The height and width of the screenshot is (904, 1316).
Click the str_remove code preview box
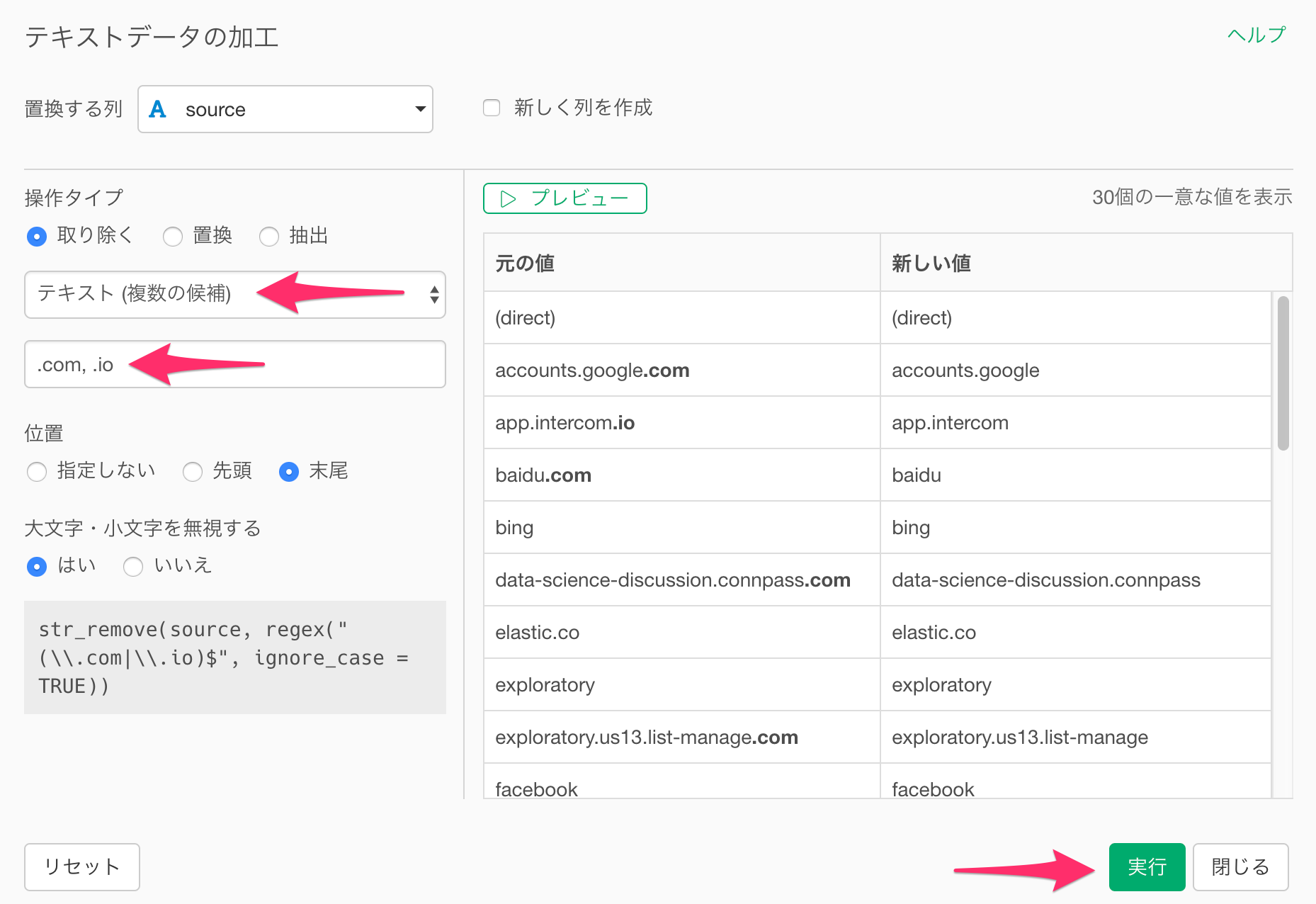pyautogui.click(x=235, y=657)
